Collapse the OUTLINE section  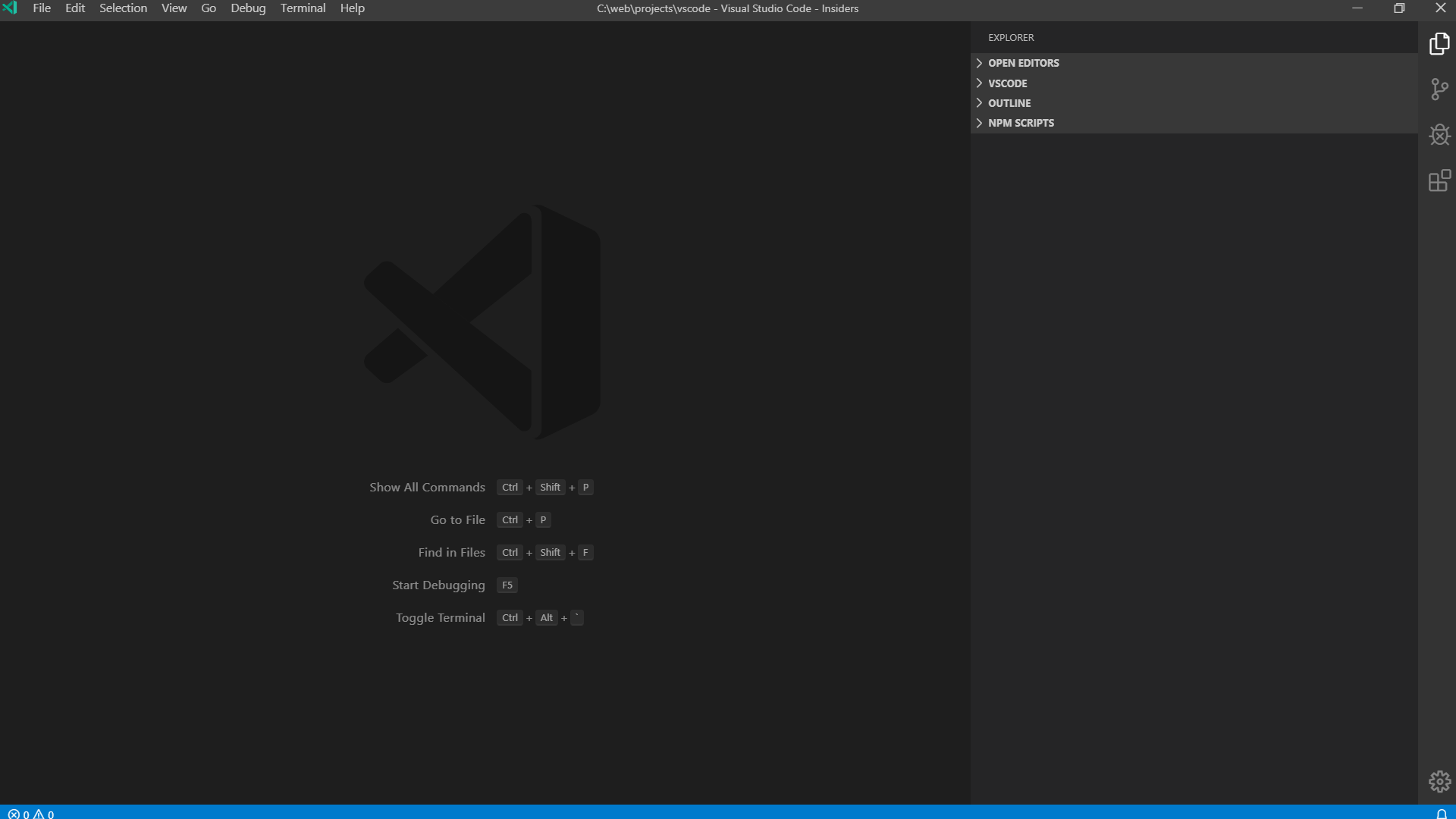(1009, 102)
